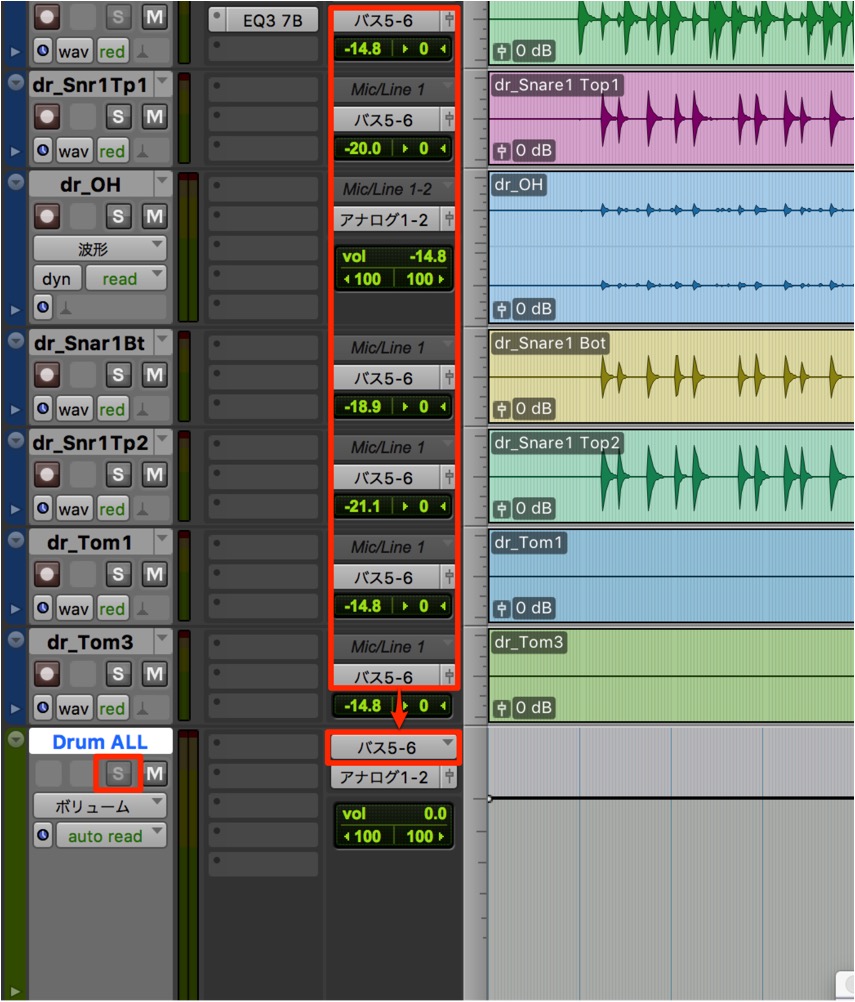Record-enable the dr_OH track
Image resolution: width=855 pixels, height=1002 pixels.
(x=47, y=217)
